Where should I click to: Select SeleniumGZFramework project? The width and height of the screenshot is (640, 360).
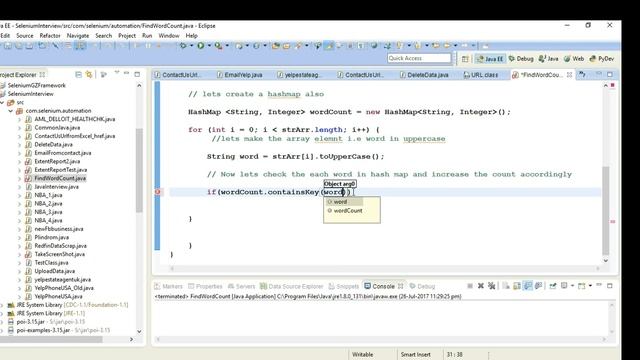pos(36,85)
